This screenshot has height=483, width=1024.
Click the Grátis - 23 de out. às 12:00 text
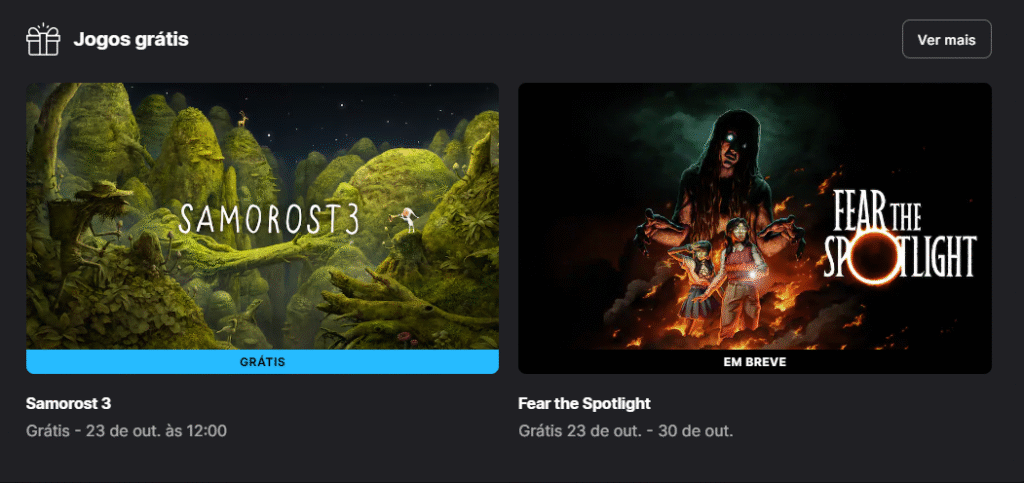point(126,431)
